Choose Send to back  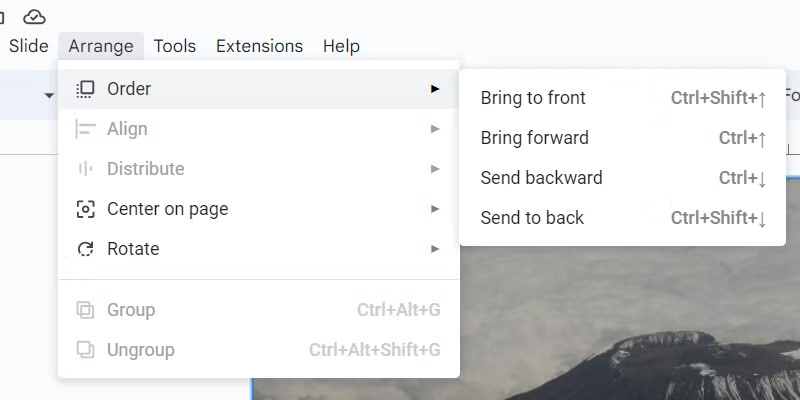coord(532,218)
